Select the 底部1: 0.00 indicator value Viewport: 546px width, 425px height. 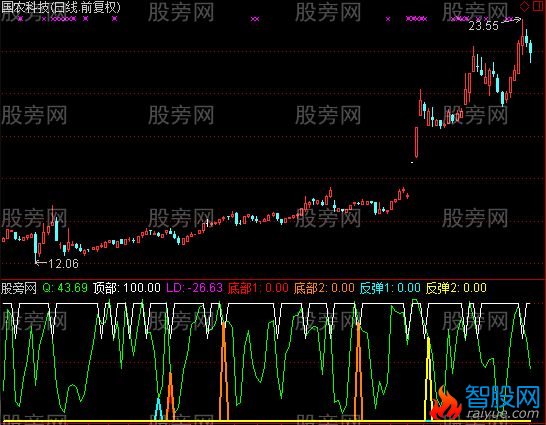pos(258,288)
